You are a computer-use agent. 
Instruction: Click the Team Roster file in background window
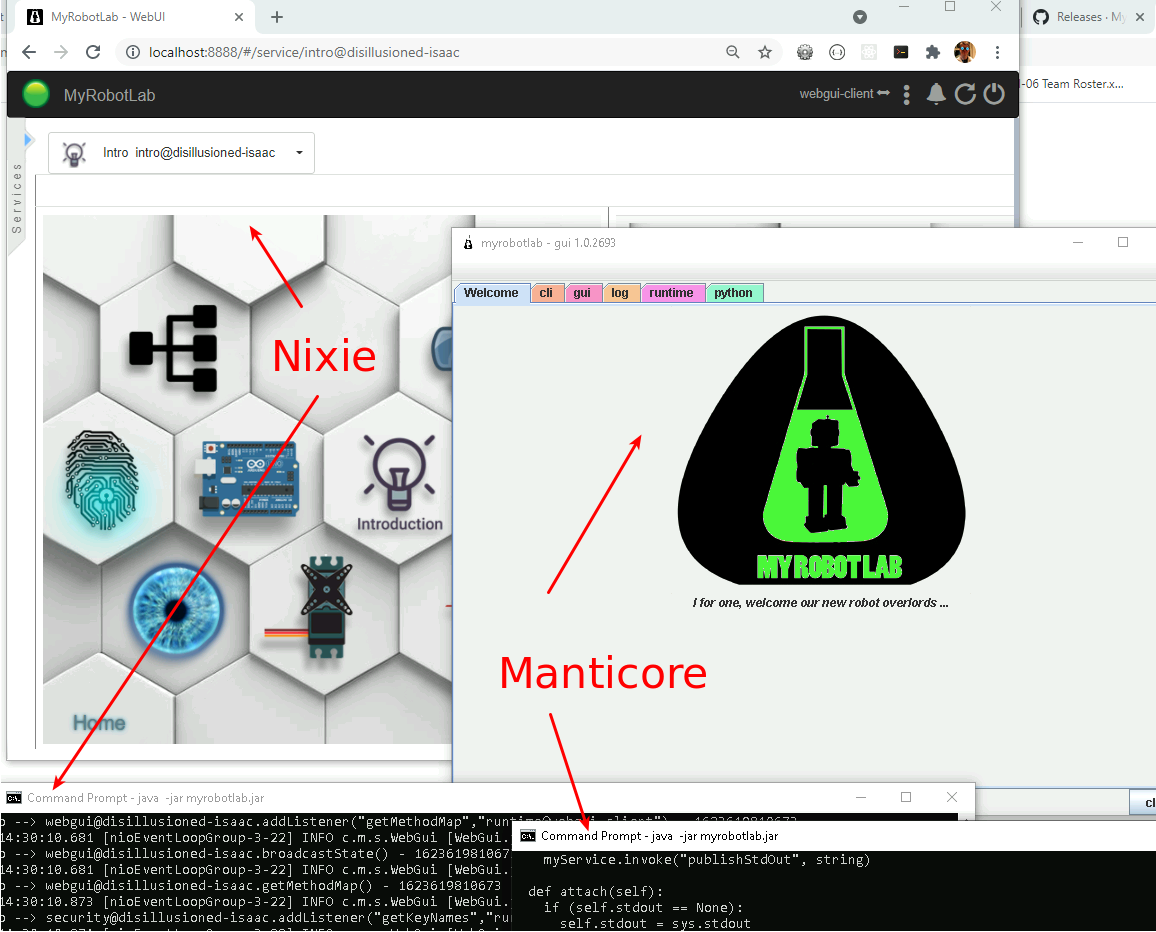click(1074, 84)
